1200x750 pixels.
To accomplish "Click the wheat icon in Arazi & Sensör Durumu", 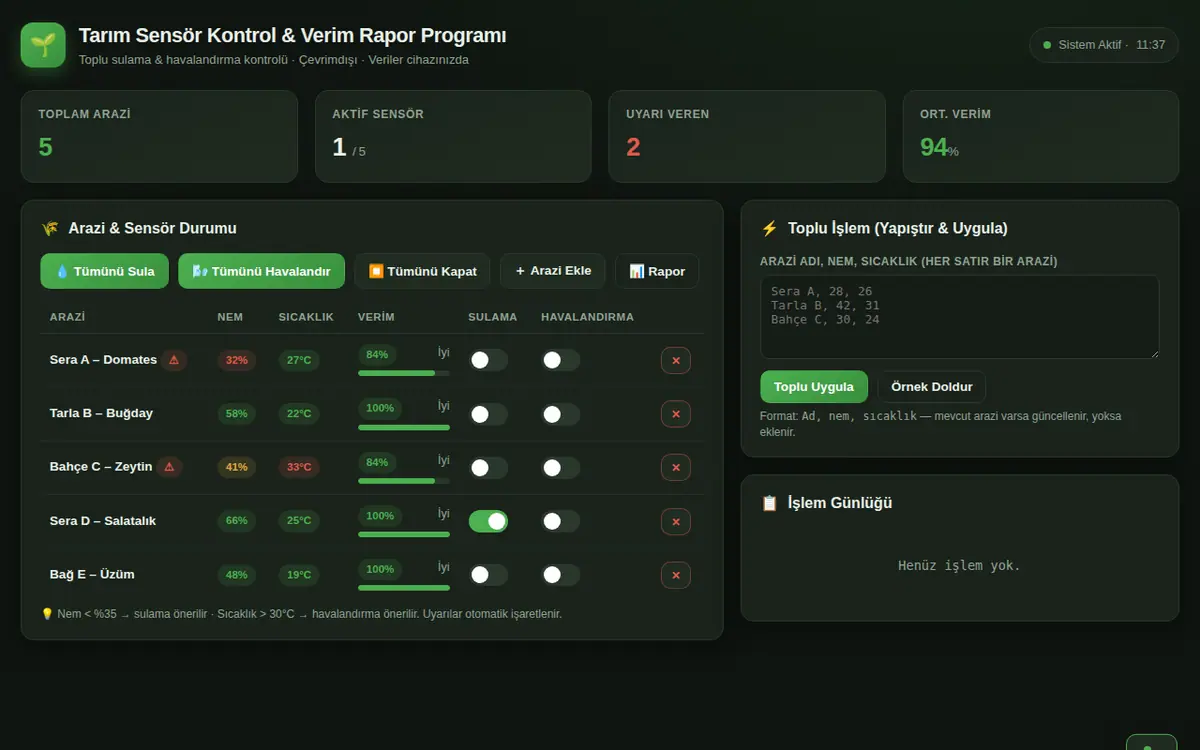I will pos(50,228).
